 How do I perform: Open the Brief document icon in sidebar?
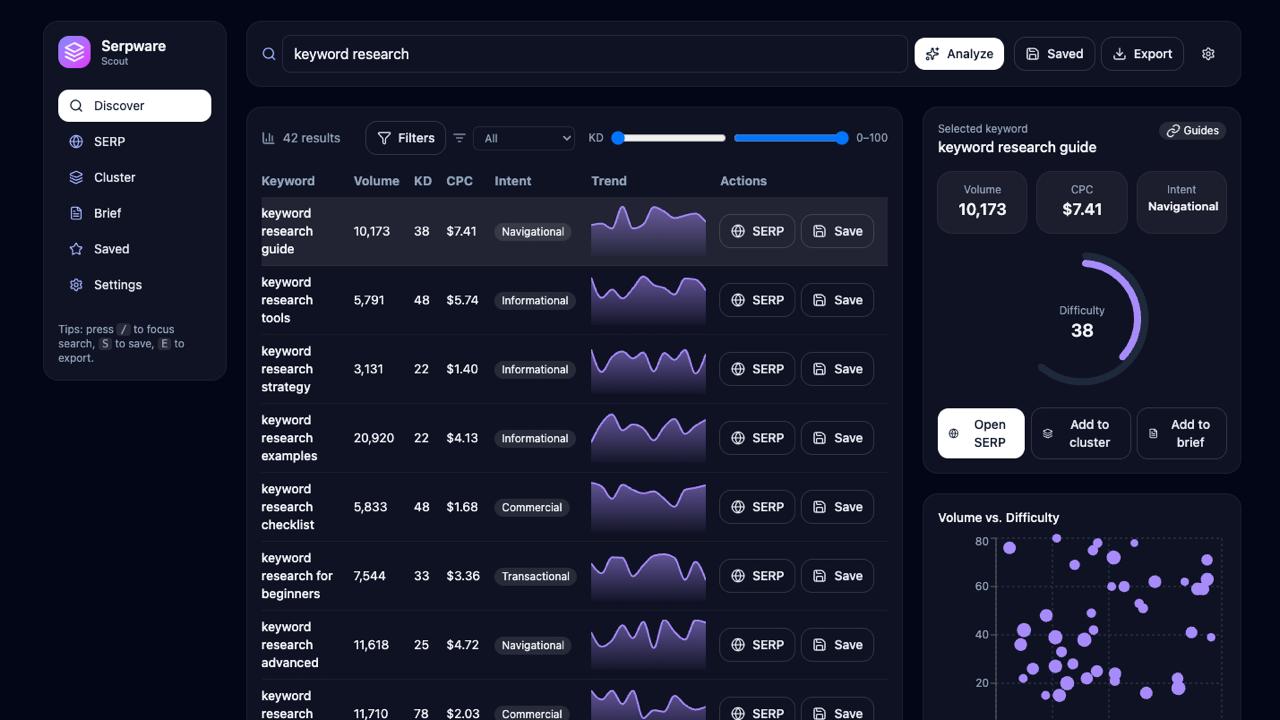tap(76, 213)
